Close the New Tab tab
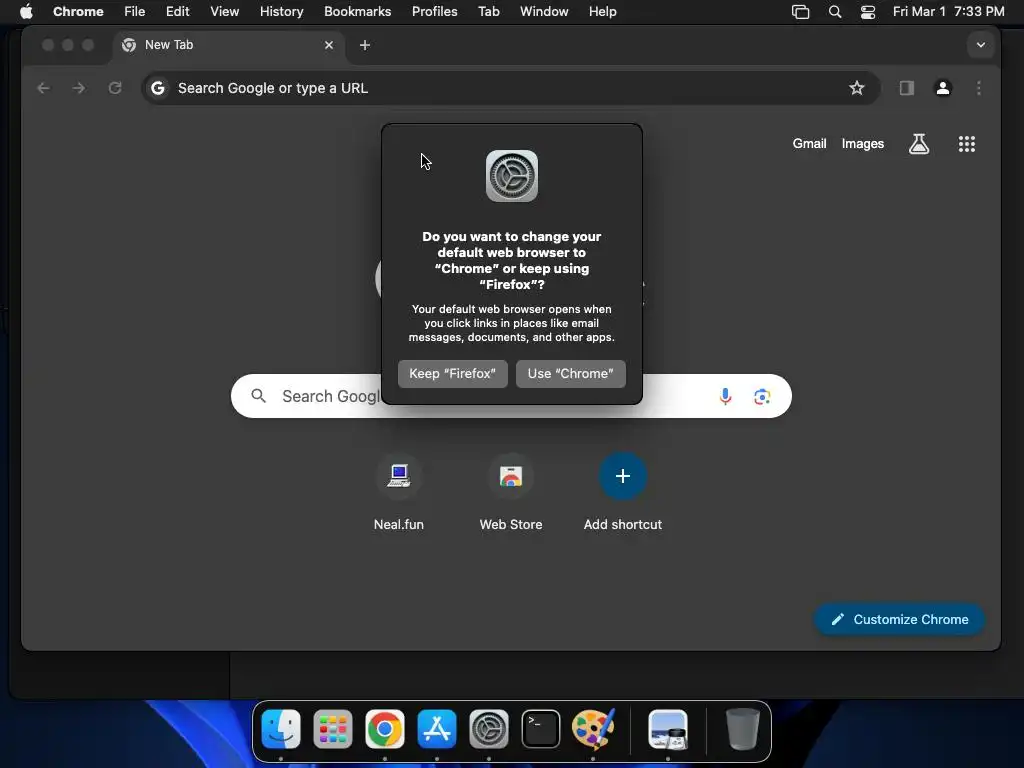Viewport: 1024px width, 768px height. pos(329,45)
